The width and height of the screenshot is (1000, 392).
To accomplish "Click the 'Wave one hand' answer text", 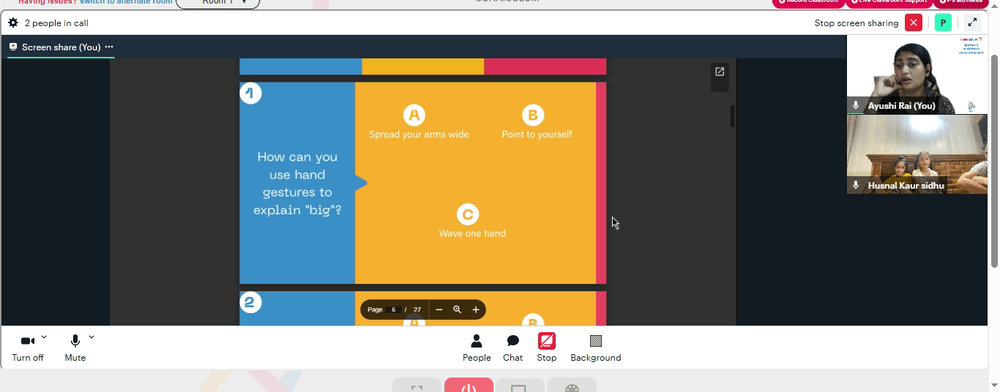I will point(472,233).
